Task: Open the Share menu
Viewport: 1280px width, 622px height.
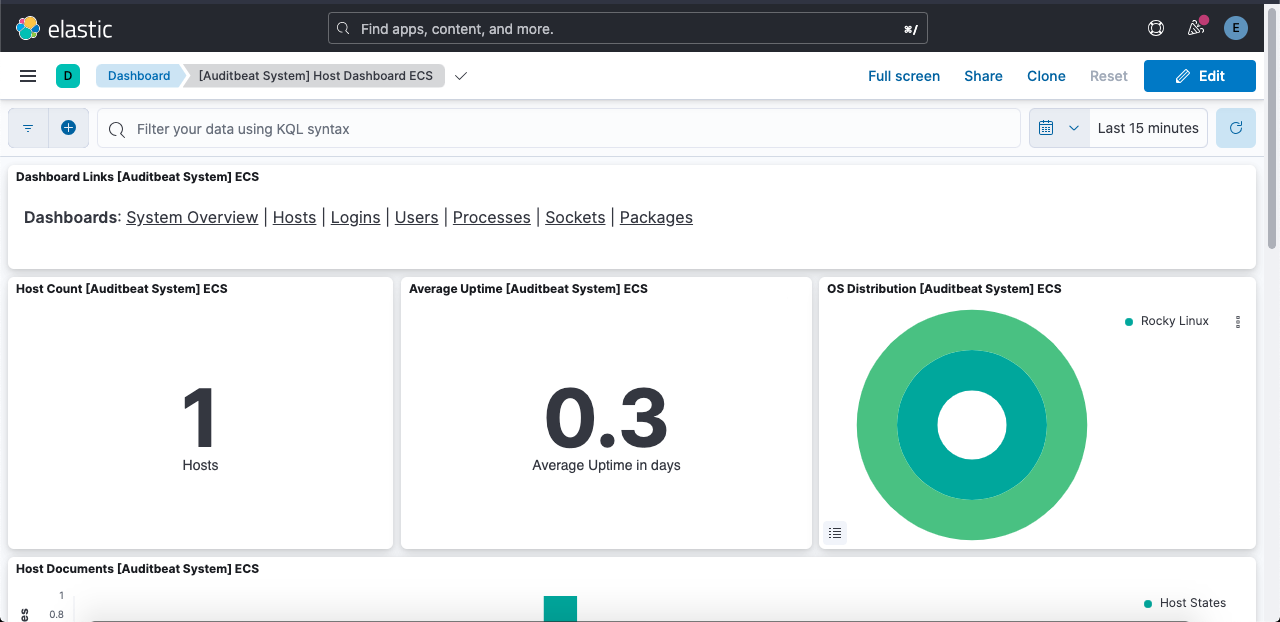Action: tap(983, 76)
